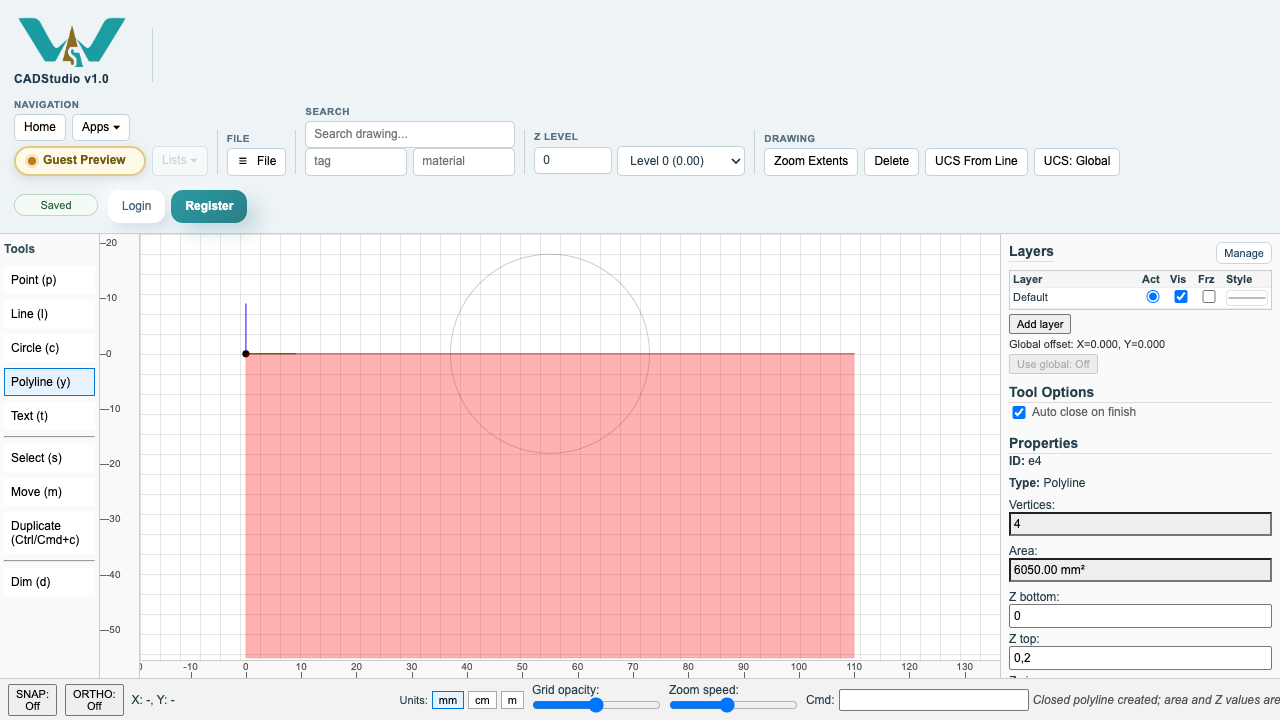
Task: Click Zoom Extents button
Action: click(x=811, y=161)
